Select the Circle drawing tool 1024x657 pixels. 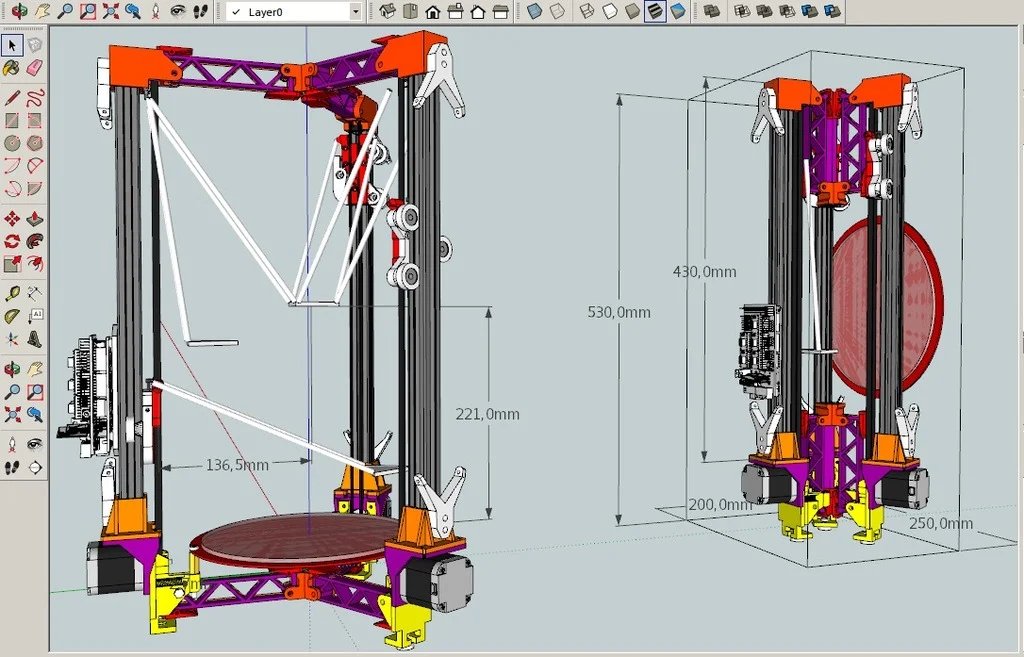coord(11,142)
